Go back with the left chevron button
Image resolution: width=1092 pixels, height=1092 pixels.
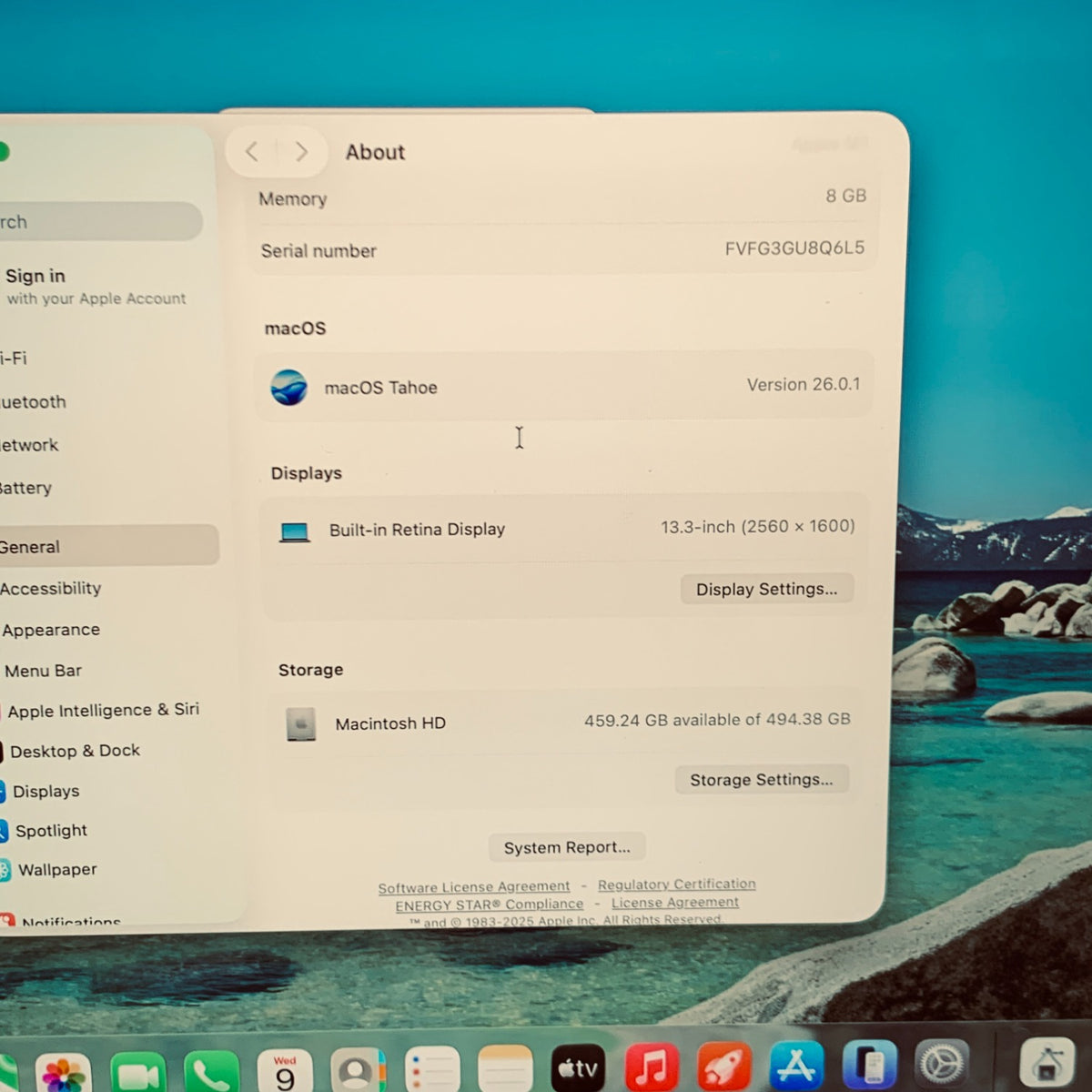(x=252, y=152)
